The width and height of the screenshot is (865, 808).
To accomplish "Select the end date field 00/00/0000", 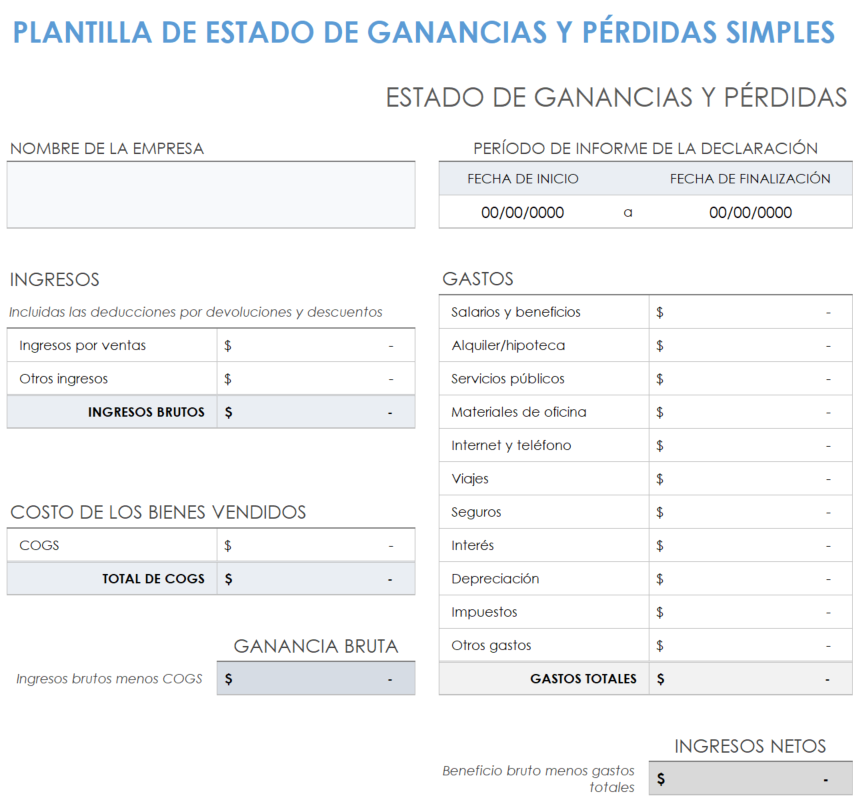I will coord(750,212).
